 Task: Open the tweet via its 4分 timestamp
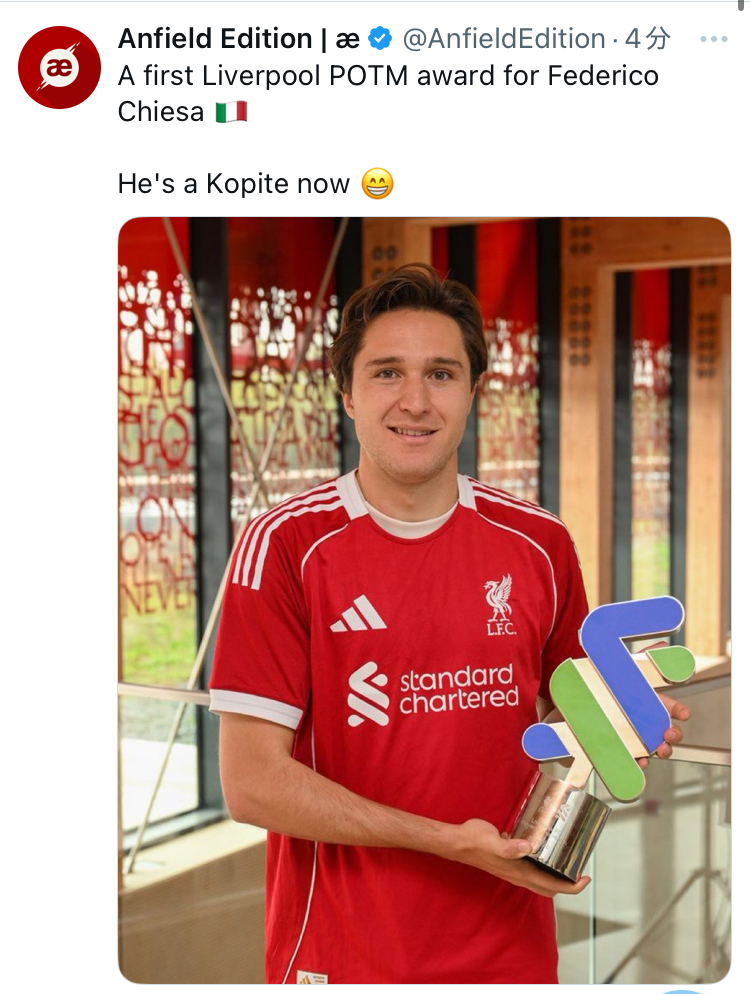647,39
